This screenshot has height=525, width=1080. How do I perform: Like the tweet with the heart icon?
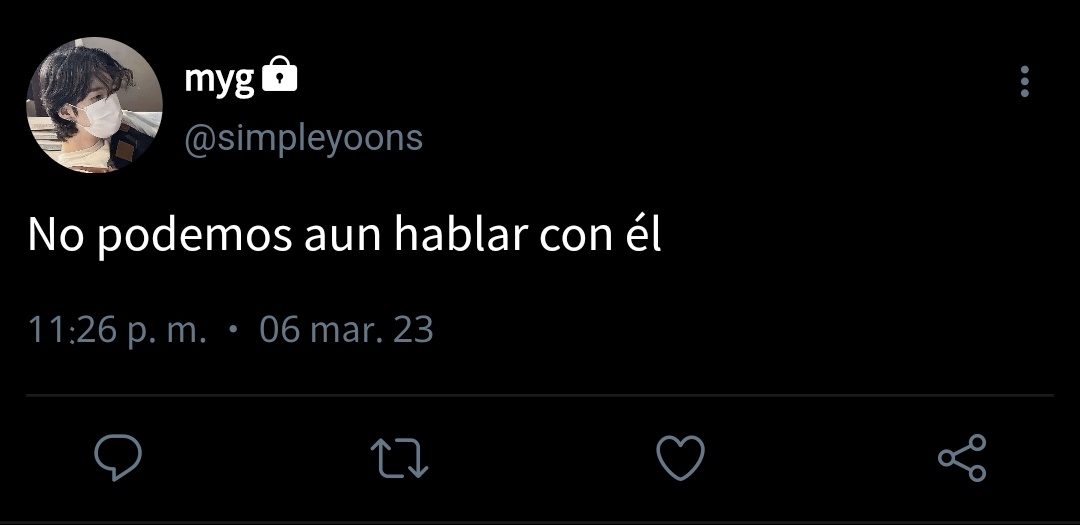pos(681,457)
